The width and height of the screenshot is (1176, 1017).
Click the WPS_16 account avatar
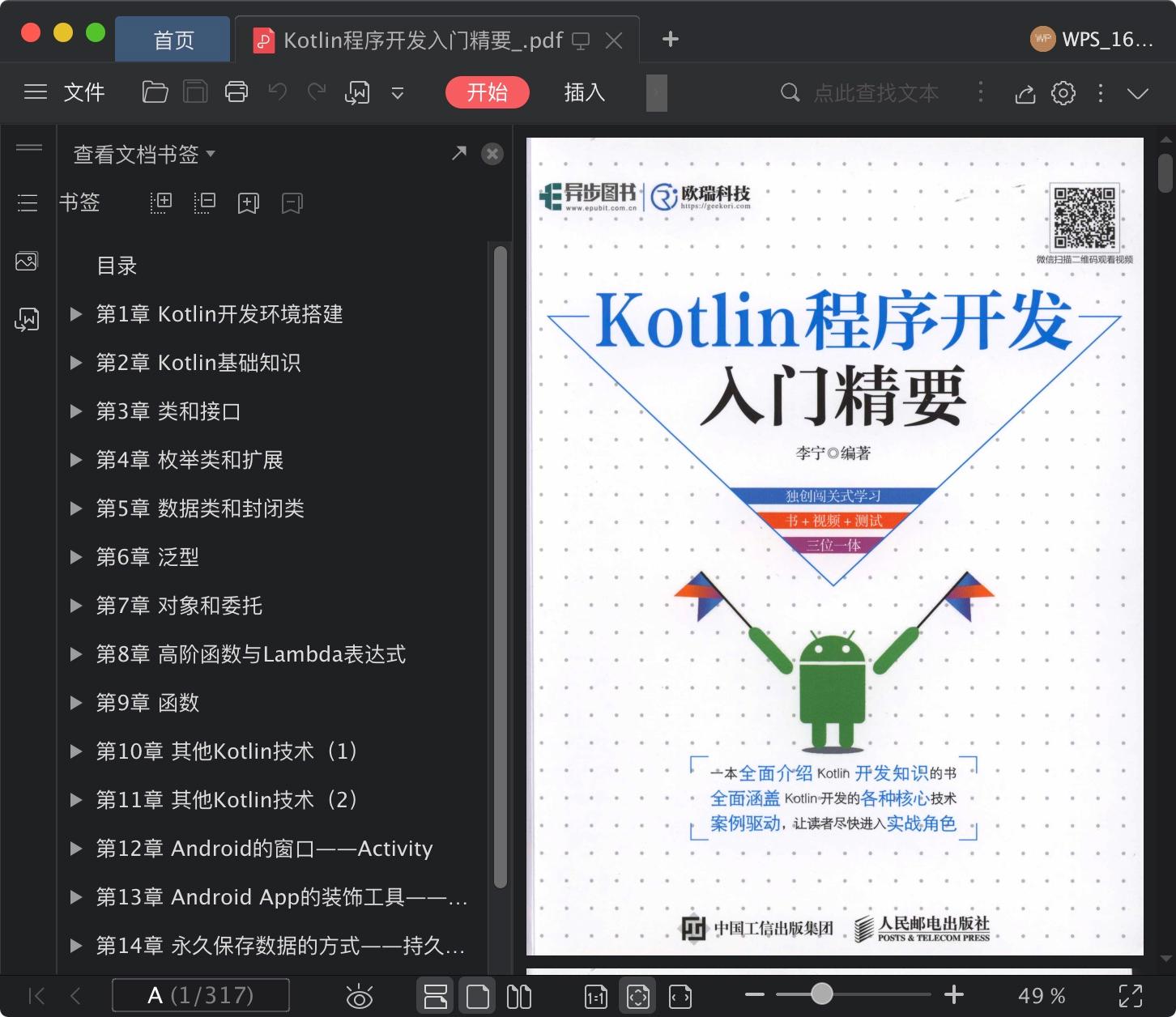(1043, 39)
